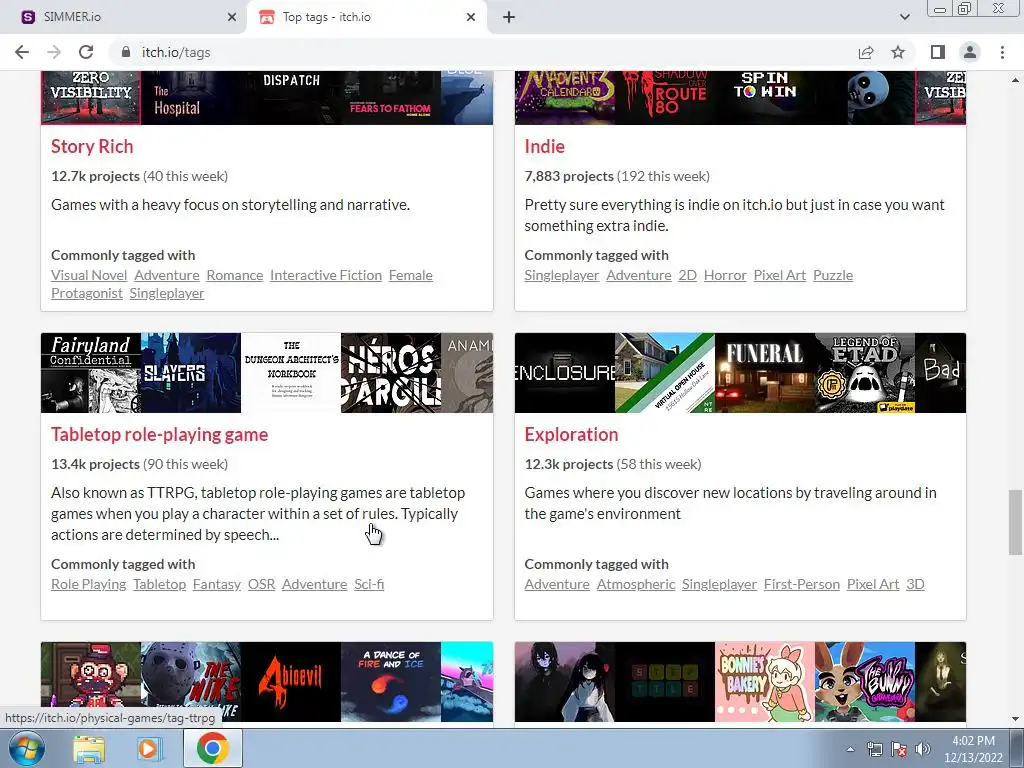
Task: Open Héros d'Argile game thumbnail
Action: click(x=391, y=373)
